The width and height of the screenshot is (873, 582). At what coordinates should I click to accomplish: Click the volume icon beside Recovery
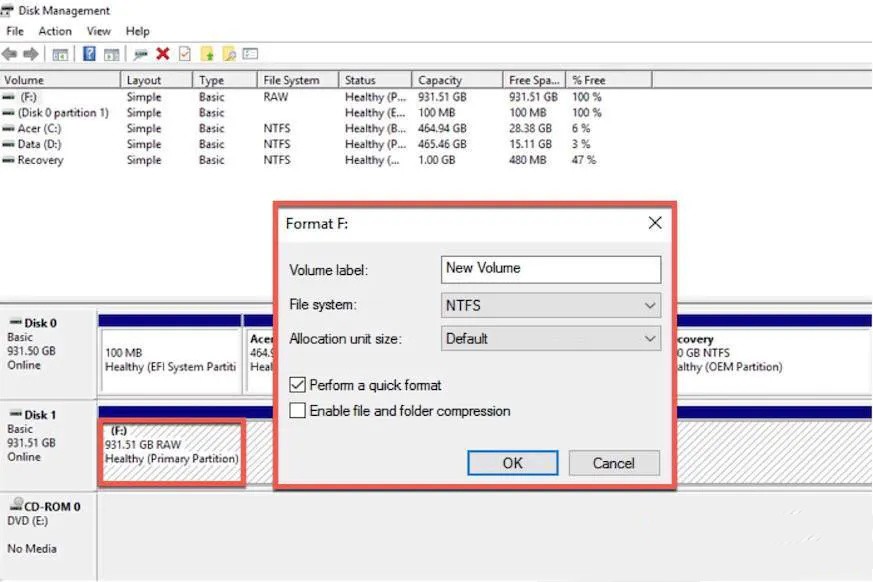pyautogui.click(x=8, y=160)
